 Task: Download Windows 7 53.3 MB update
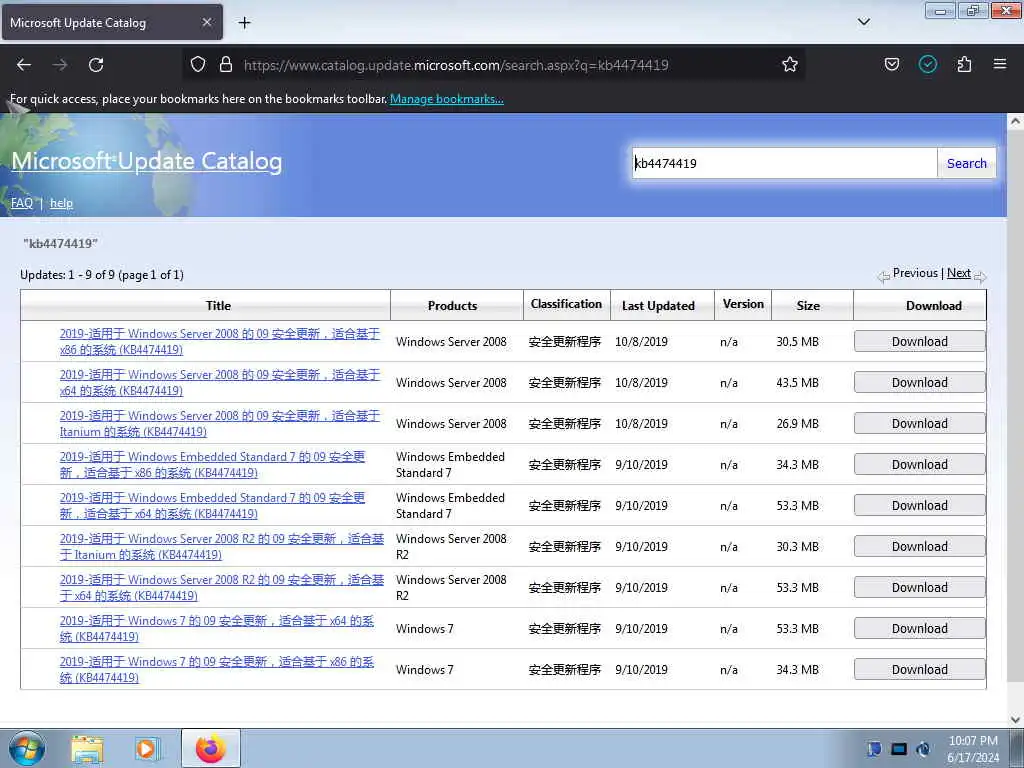click(920, 628)
